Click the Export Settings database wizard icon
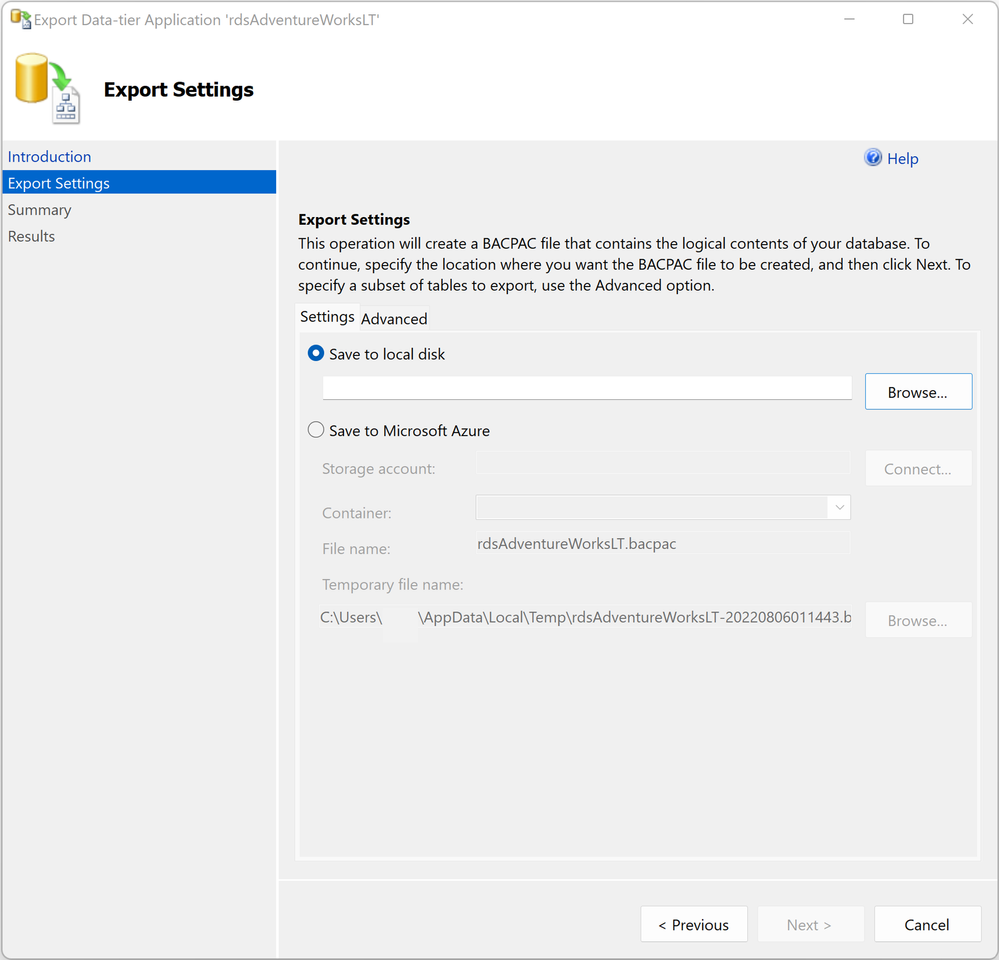The image size is (999, 960). coord(48,89)
